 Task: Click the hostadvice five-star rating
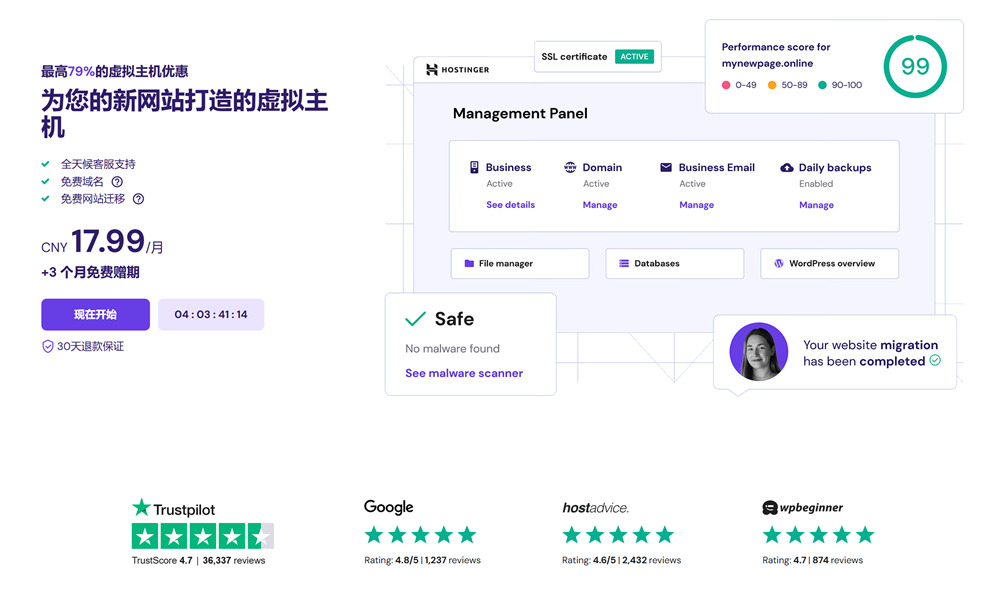coord(618,535)
